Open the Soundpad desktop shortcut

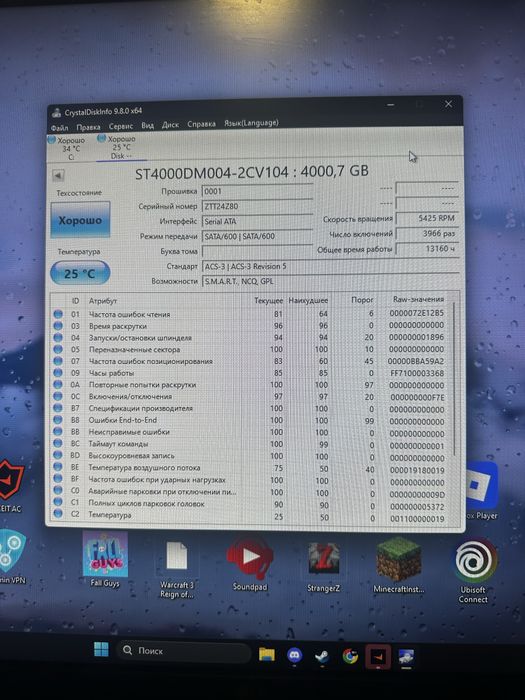[250, 565]
